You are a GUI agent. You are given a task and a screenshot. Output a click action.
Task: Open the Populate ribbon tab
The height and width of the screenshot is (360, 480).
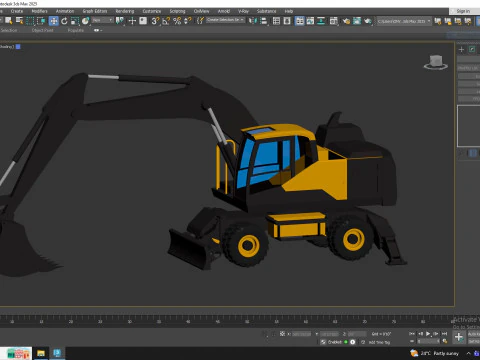76,30
